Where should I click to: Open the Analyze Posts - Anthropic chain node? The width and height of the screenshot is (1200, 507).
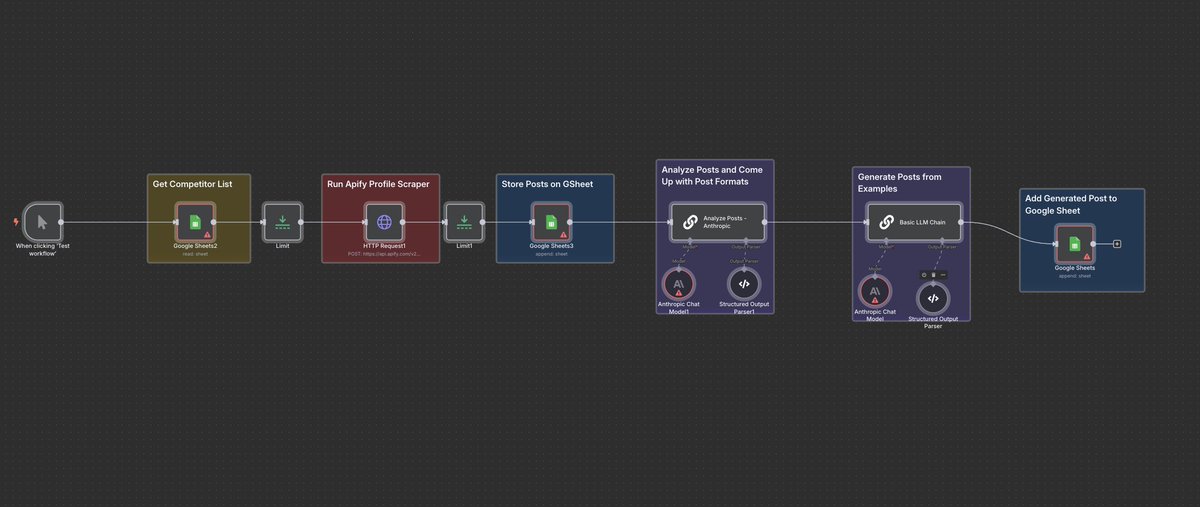[718, 222]
